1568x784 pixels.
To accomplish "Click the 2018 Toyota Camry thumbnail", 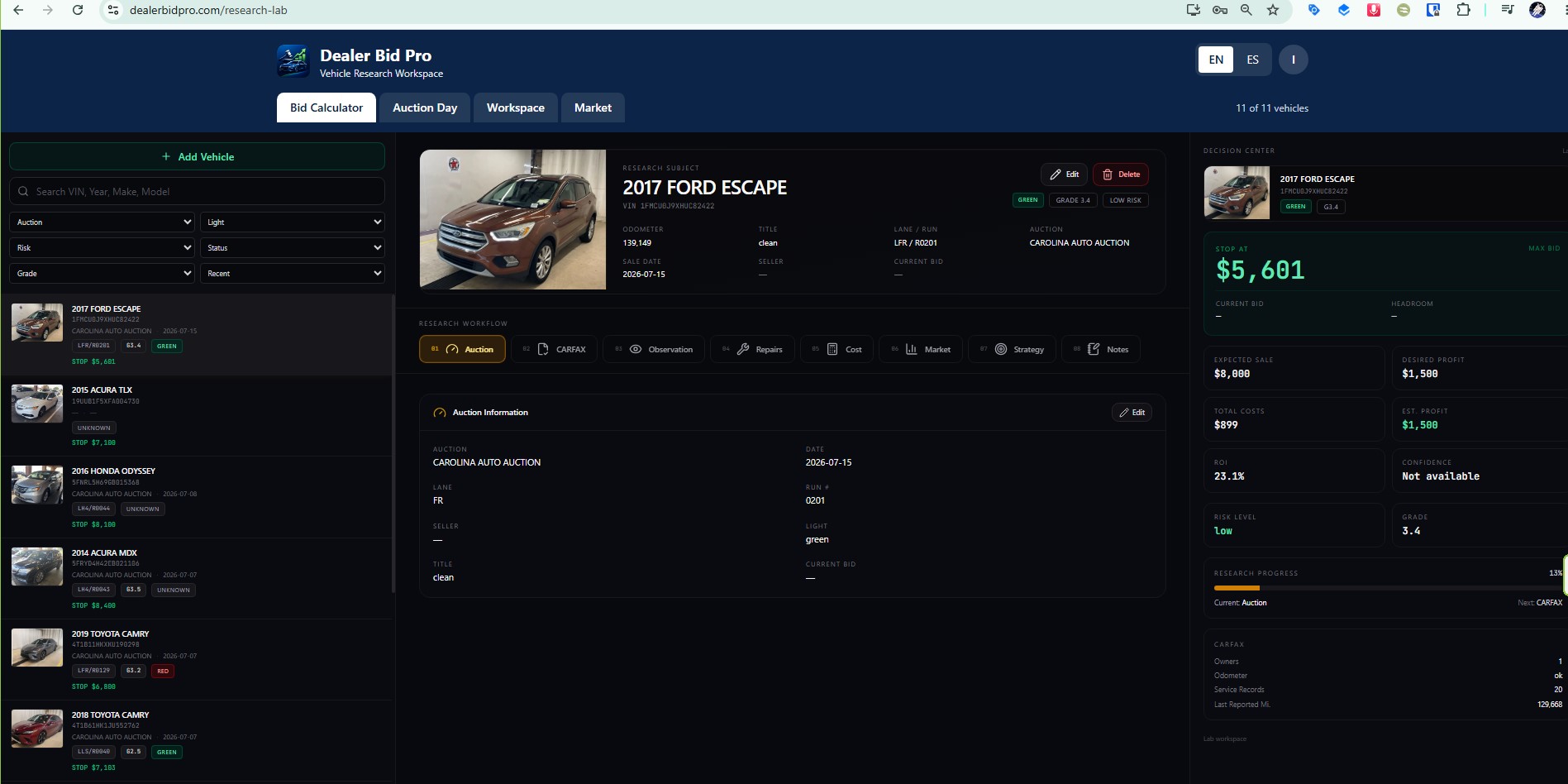I will (x=37, y=729).
